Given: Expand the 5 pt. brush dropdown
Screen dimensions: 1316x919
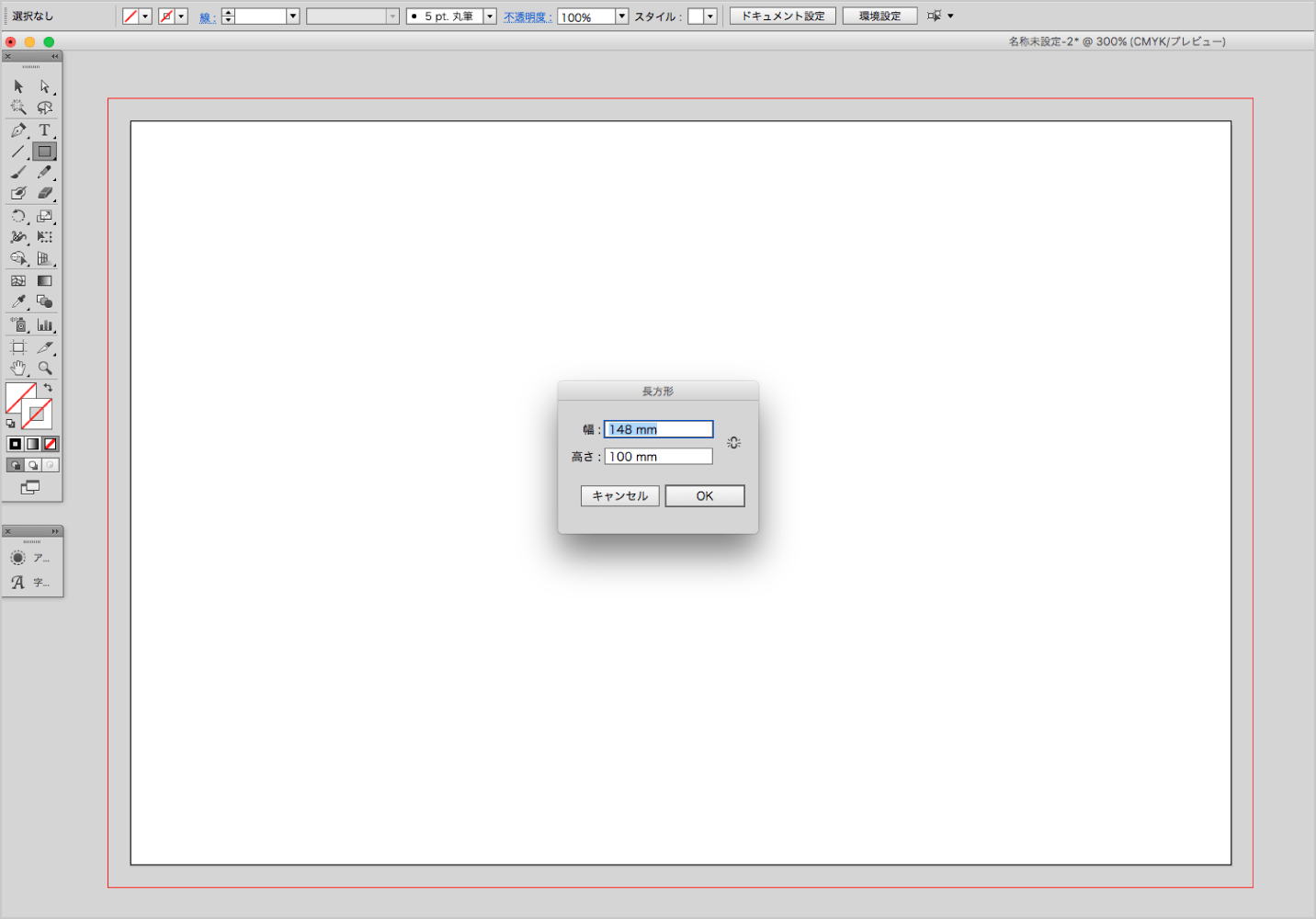Looking at the screenshot, I should (x=489, y=17).
